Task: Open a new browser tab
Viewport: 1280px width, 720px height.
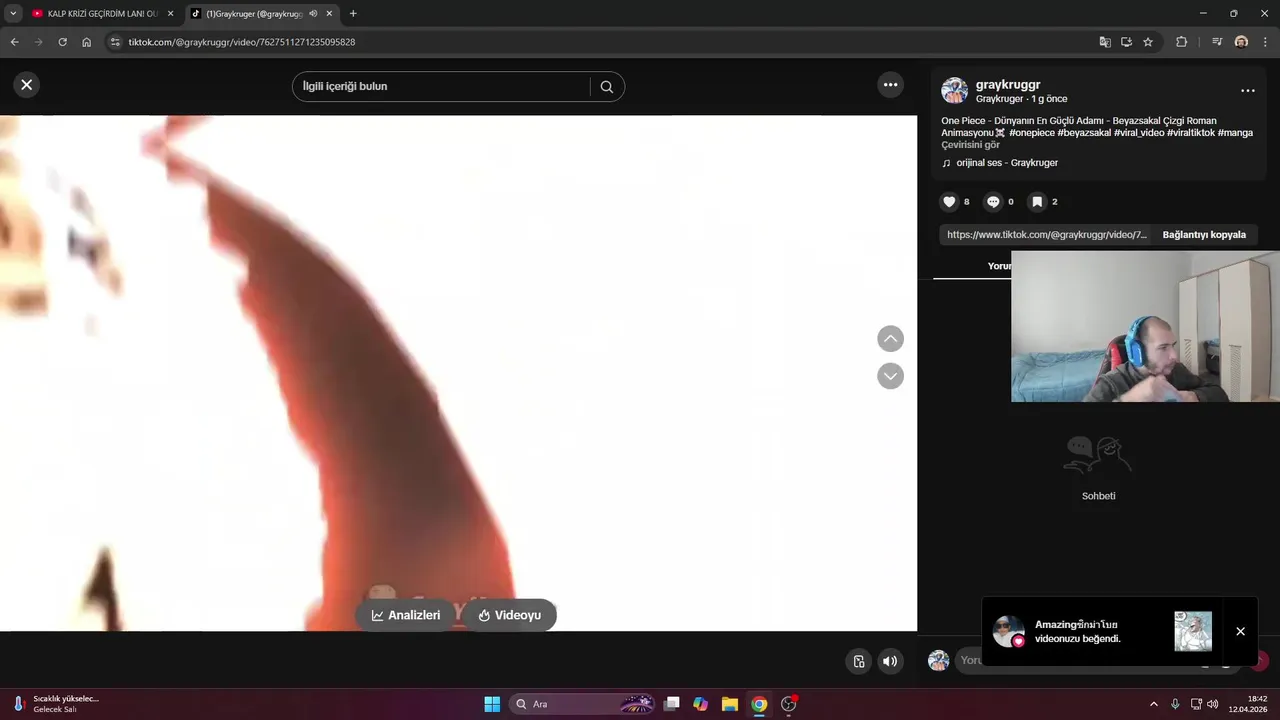Action: [353, 14]
